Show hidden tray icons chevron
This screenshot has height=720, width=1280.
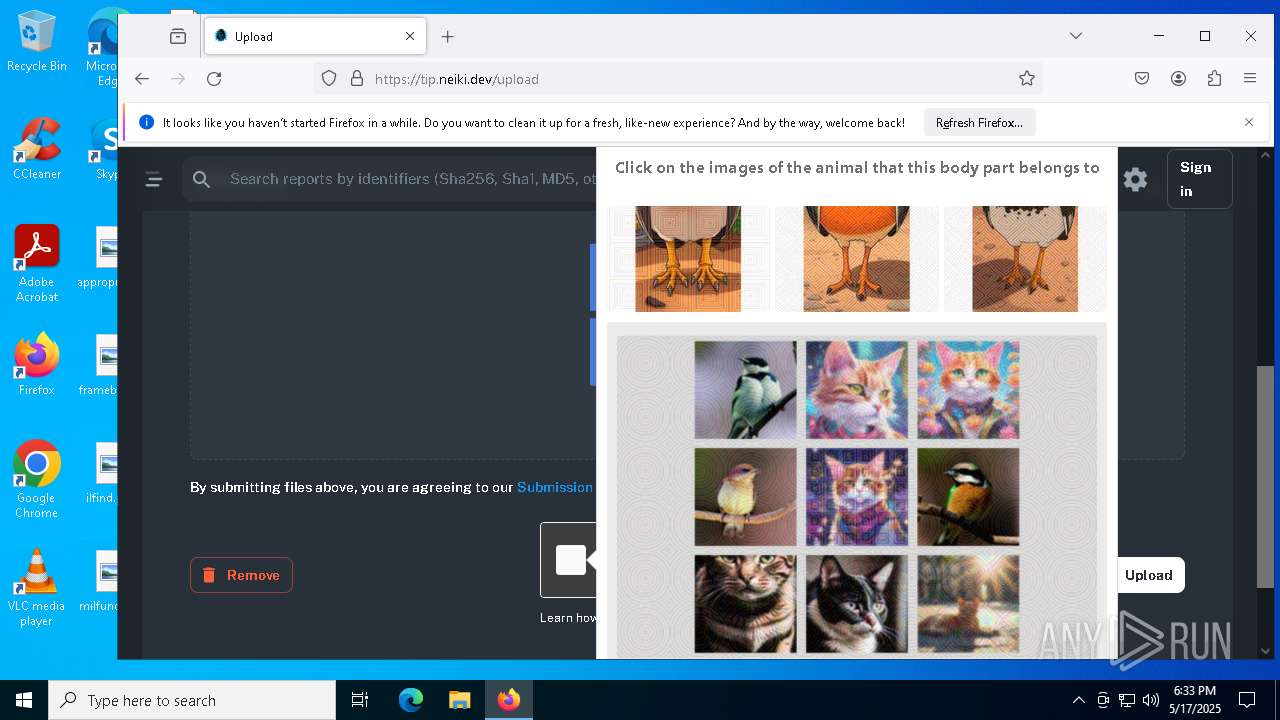(x=1078, y=700)
